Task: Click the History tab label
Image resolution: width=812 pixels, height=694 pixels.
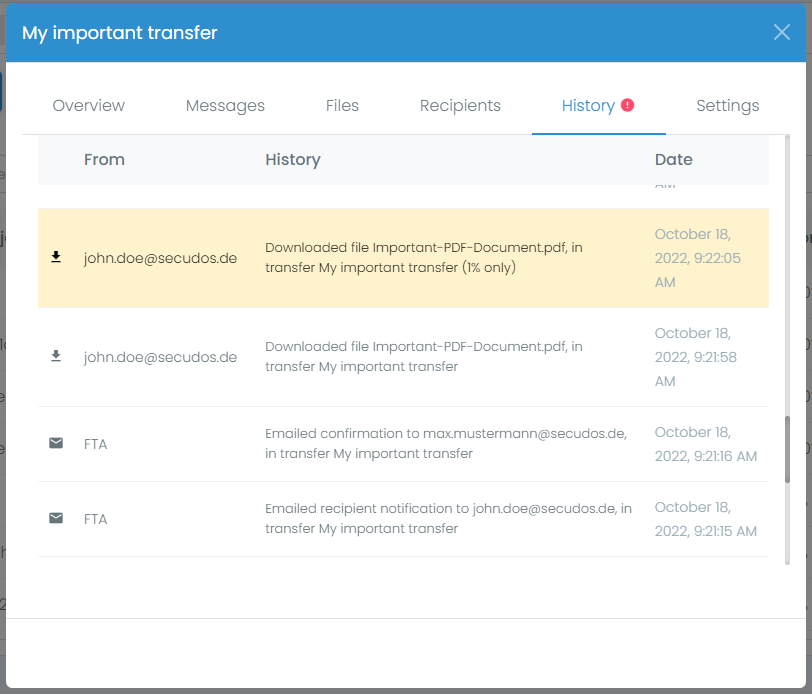Action: (588, 106)
